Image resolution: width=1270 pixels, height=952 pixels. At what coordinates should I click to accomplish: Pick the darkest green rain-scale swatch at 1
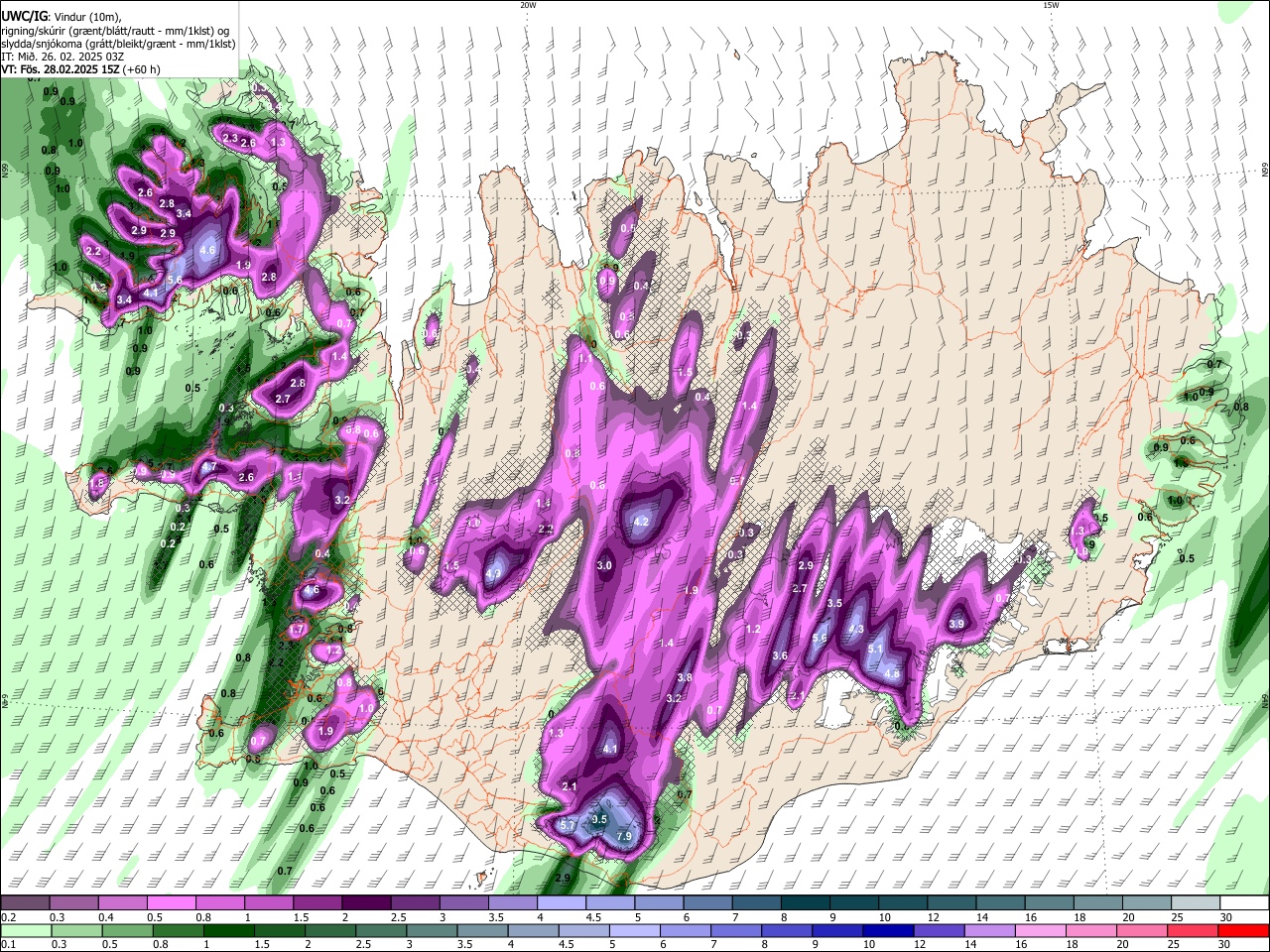pyautogui.click(x=229, y=930)
